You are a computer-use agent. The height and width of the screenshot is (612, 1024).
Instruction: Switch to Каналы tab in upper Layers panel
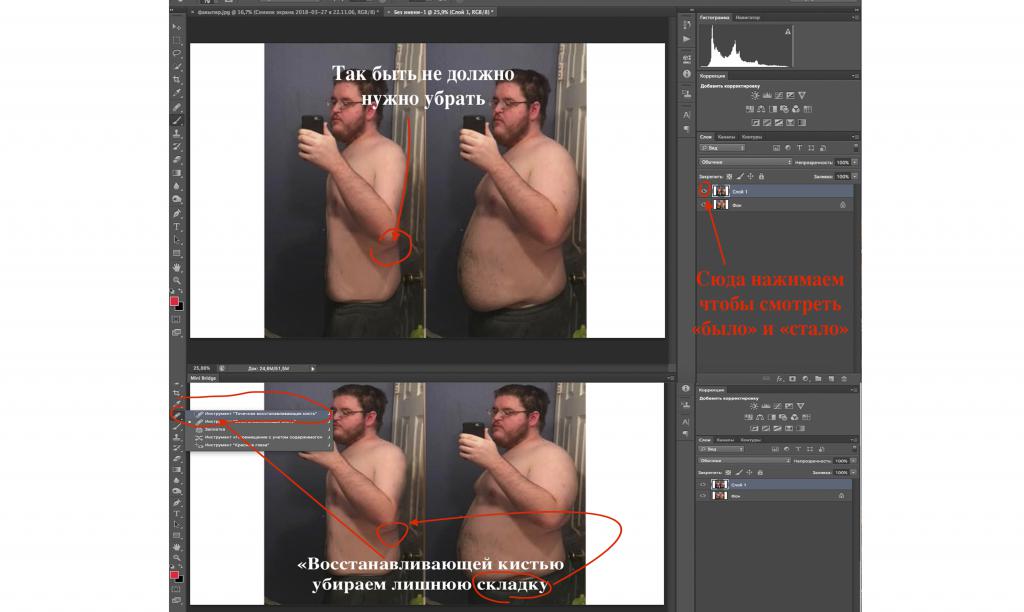pyautogui.click(x=726, y=137)
